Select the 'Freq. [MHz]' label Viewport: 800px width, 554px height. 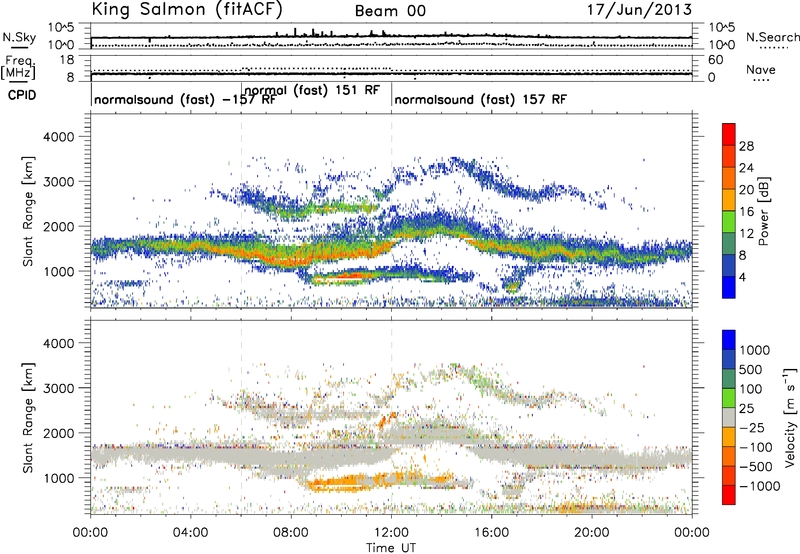pyautogui.click(x=18, y=67)
